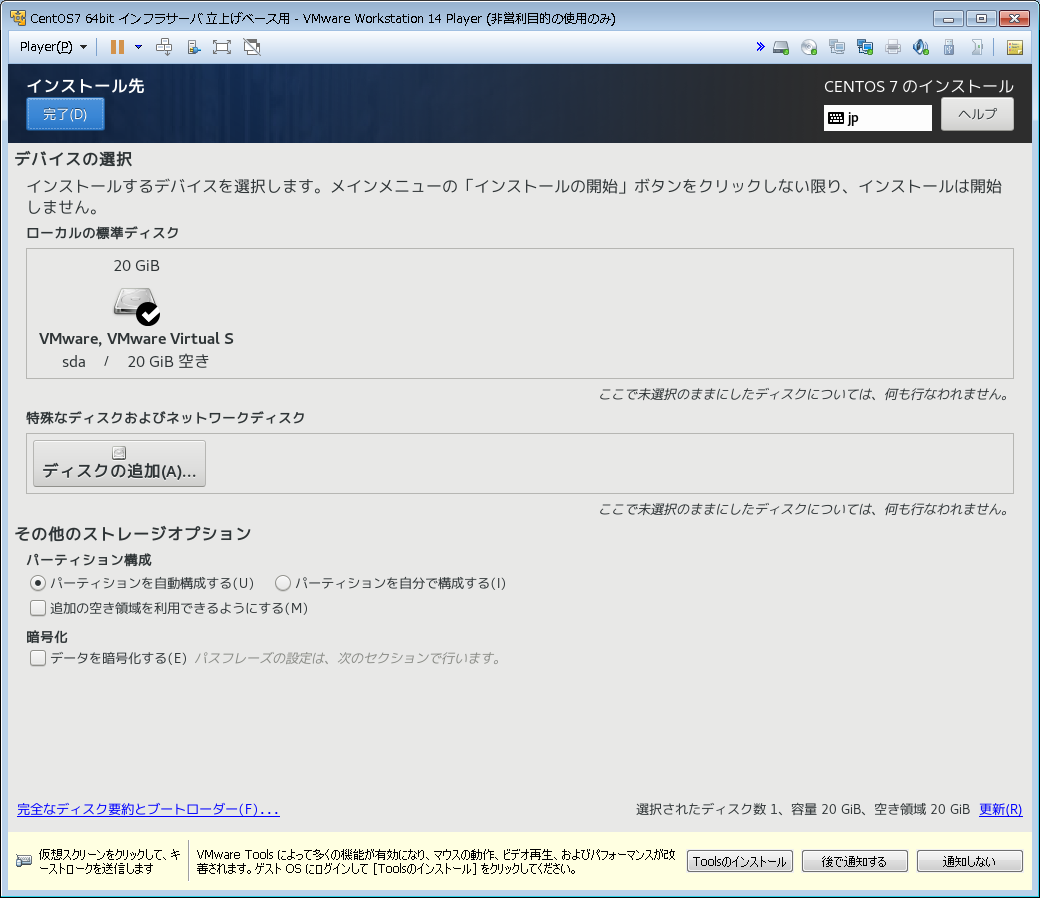Open the power options dropdown arrow beside pause

coord(138,47)
